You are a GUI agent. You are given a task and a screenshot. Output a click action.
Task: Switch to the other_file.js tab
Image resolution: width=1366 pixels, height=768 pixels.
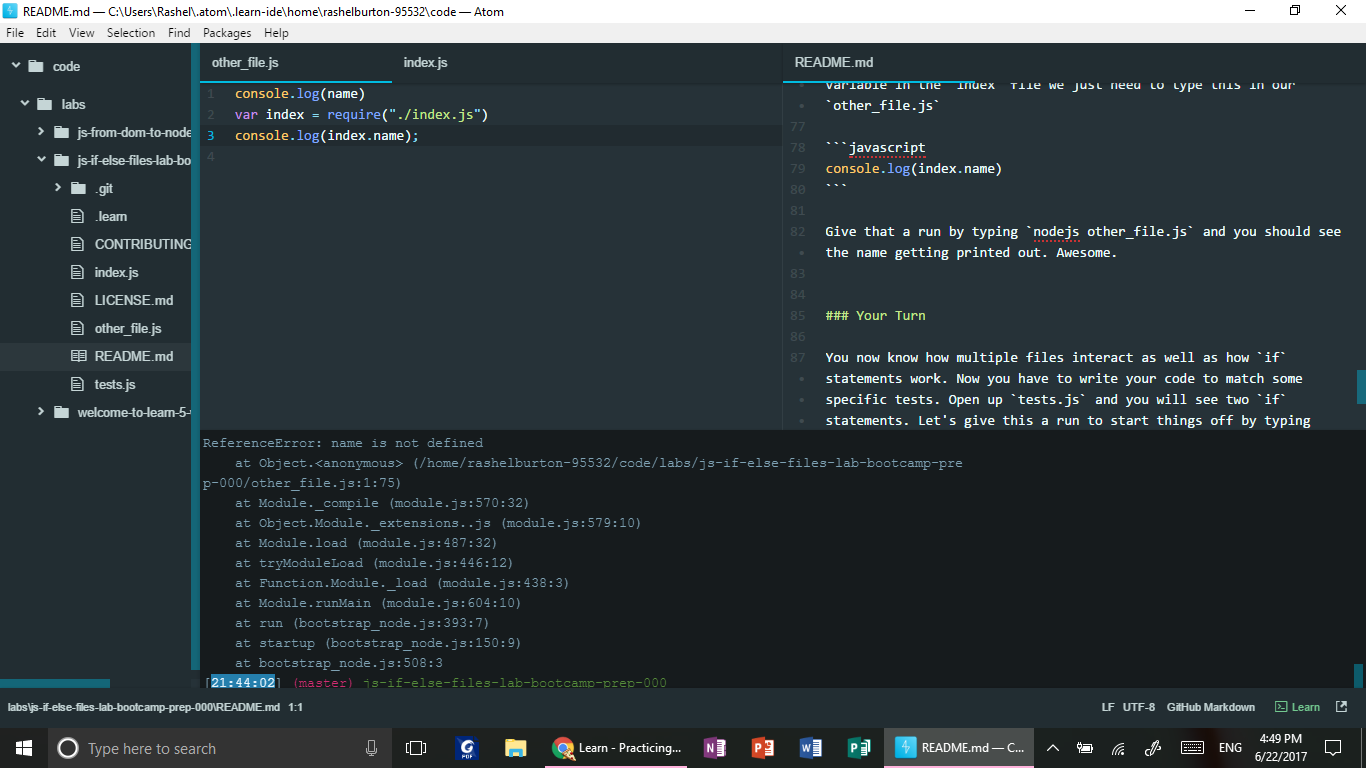point(245,62)
